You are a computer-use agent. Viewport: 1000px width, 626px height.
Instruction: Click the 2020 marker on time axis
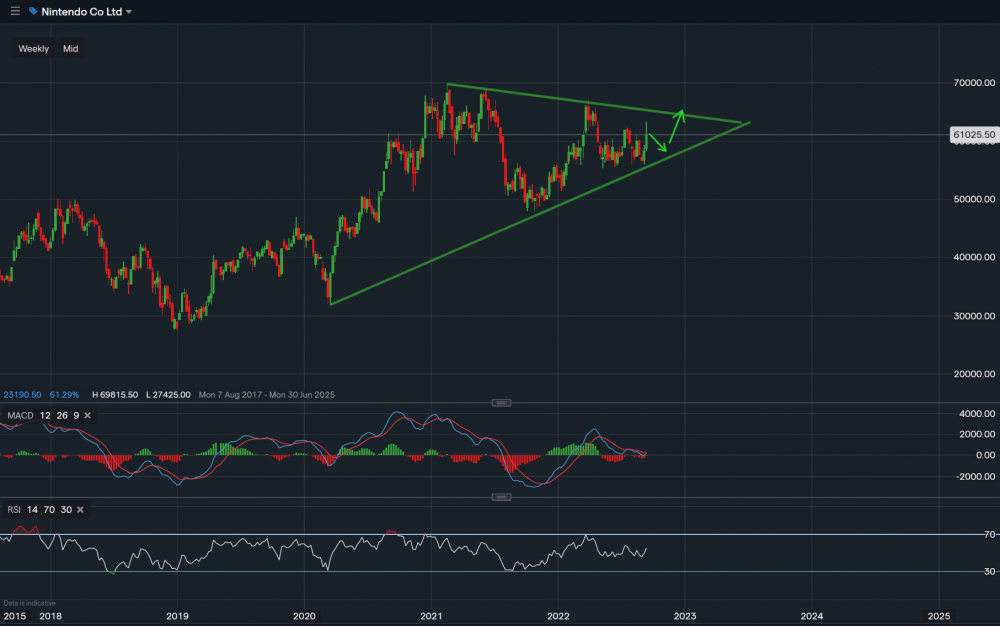tap(304, 616)
